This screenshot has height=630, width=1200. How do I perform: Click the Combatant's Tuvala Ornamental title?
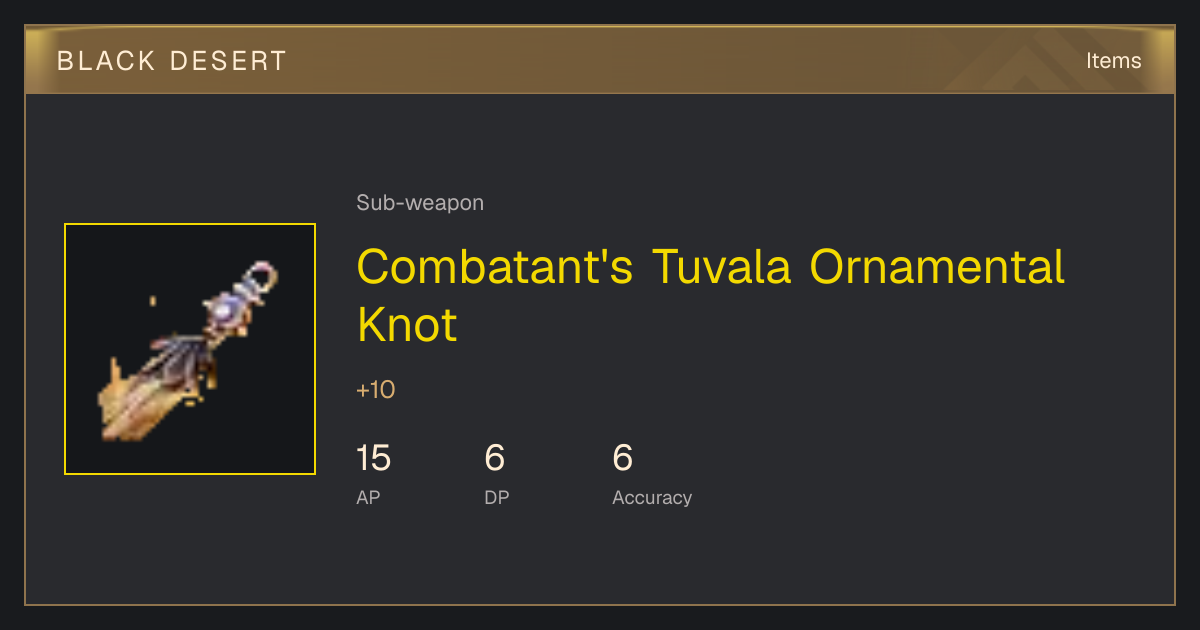pyautogui.click(x=710, y=267)
